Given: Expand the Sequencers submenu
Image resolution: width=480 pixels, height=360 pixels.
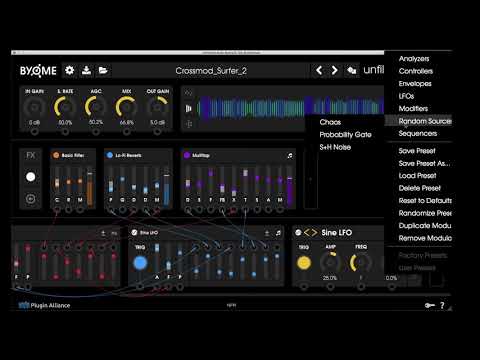Looking at the screenshot, I should [x=418, y=133].
